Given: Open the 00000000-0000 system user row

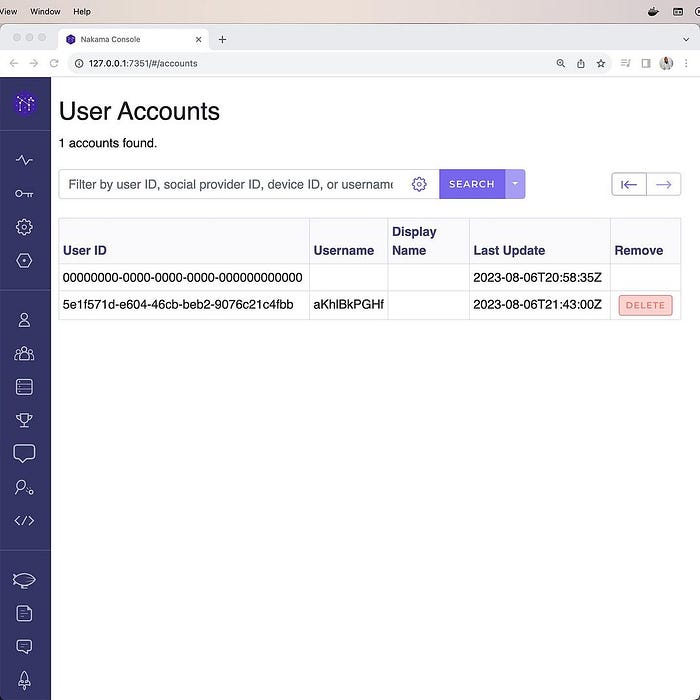Looking at the screenshot, I should click(x=182, y=277).
